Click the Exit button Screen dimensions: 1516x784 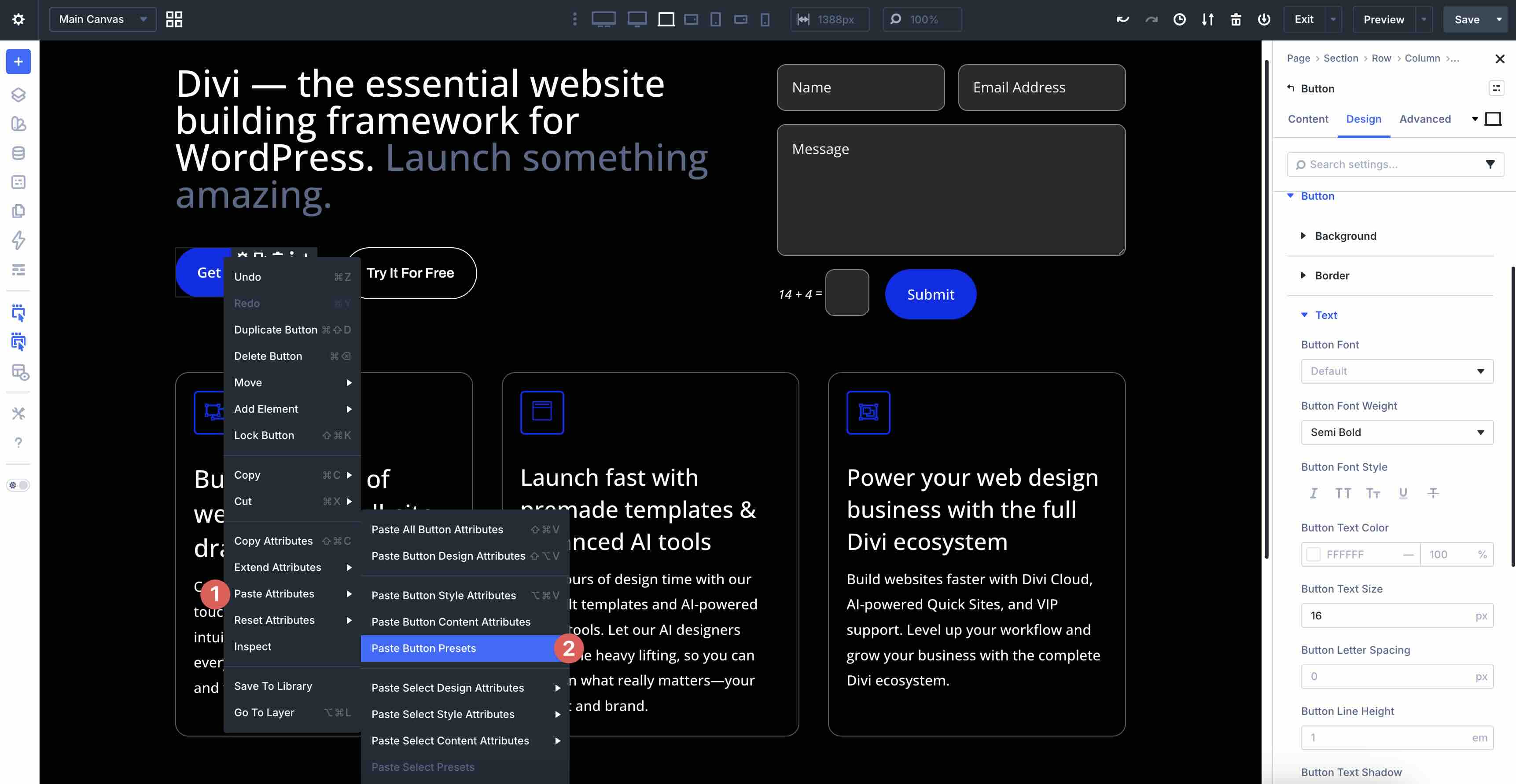pyautogui.click(x=1303, y=19)
